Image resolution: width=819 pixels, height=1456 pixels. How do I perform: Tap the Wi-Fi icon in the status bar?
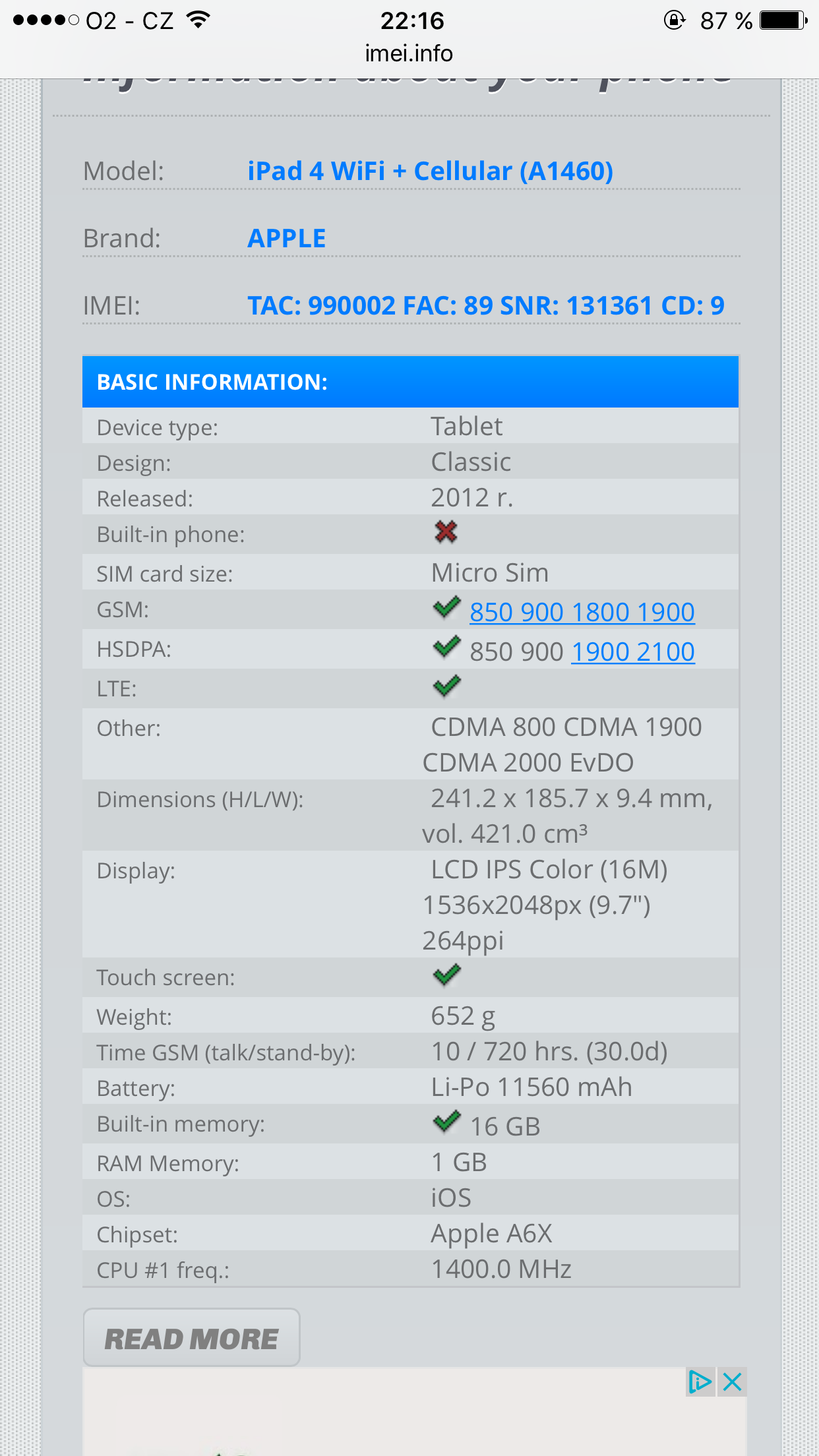click(198, 20)
